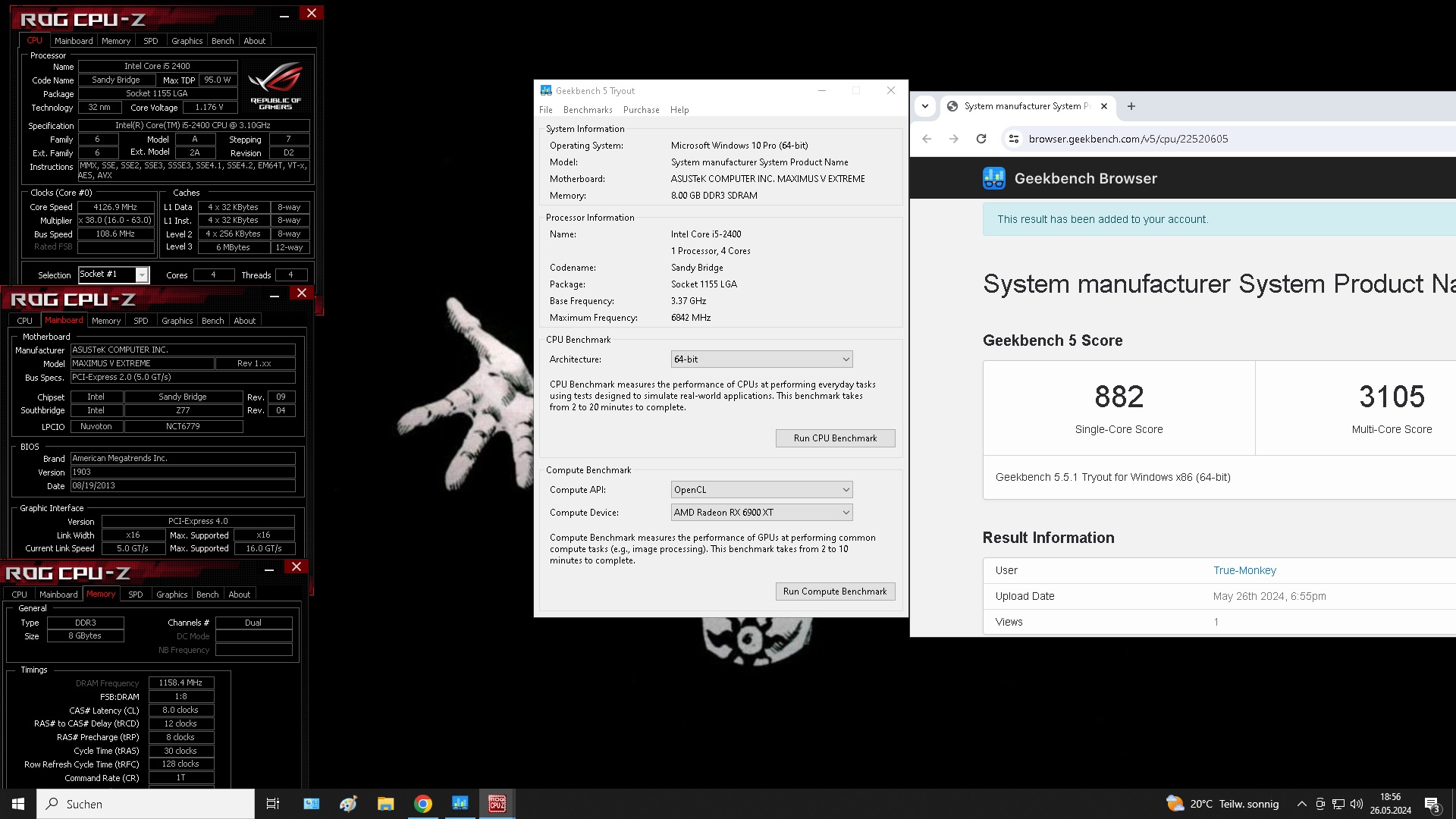Open the weather widget in taskbar
The image size is (1456, 819).
click(x=1222, y=804)
